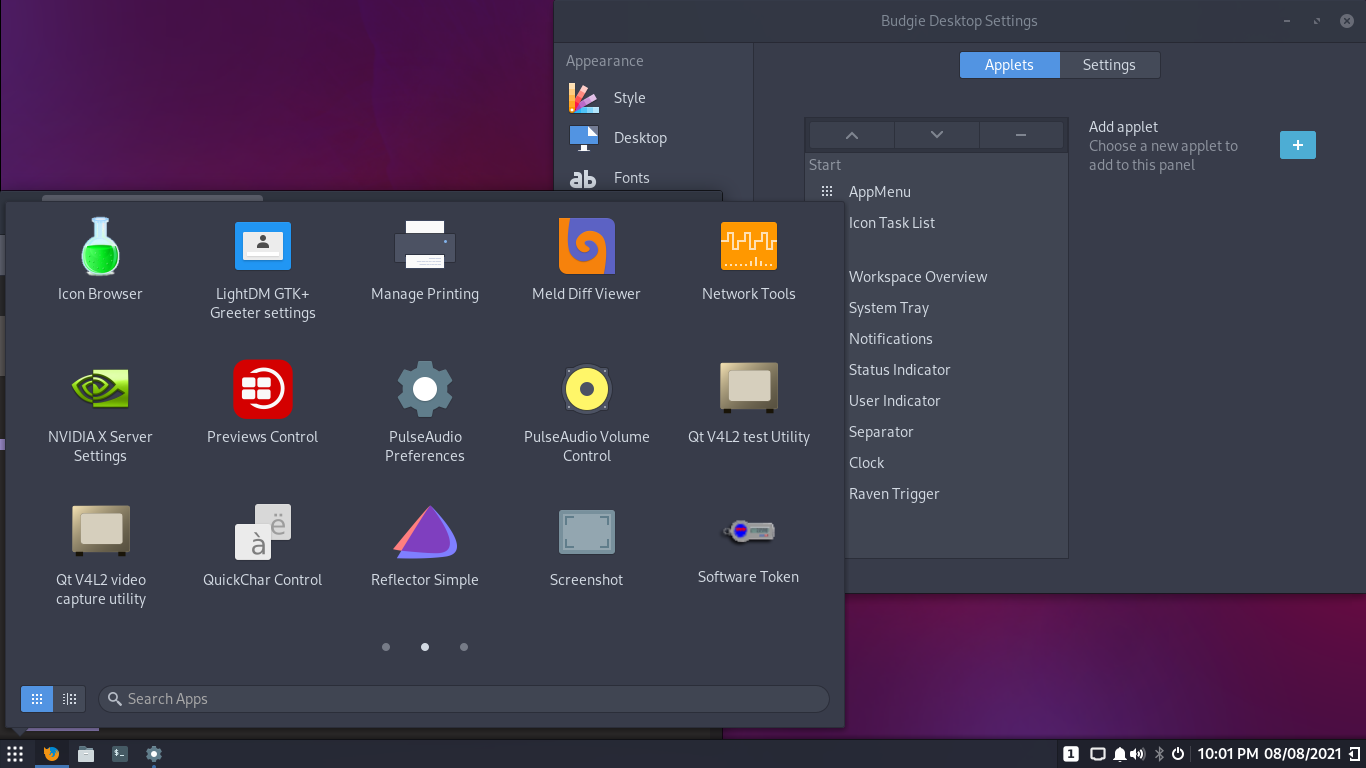1366x768 pixels.
Task: Start Network Tools
Action: tap(748, 259)
